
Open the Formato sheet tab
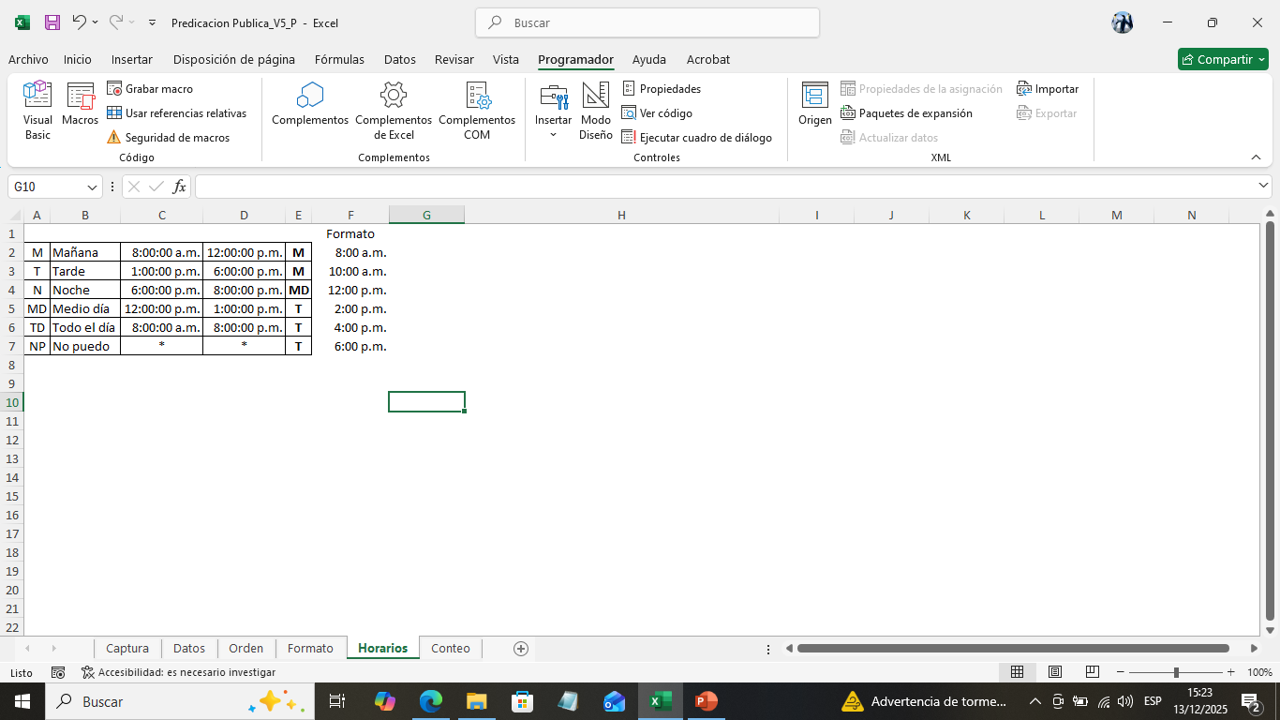[x=310, y=648]
